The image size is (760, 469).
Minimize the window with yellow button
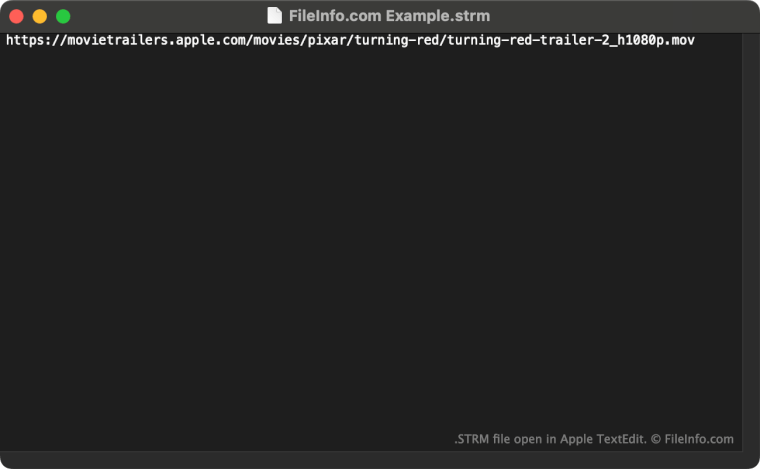40,16
